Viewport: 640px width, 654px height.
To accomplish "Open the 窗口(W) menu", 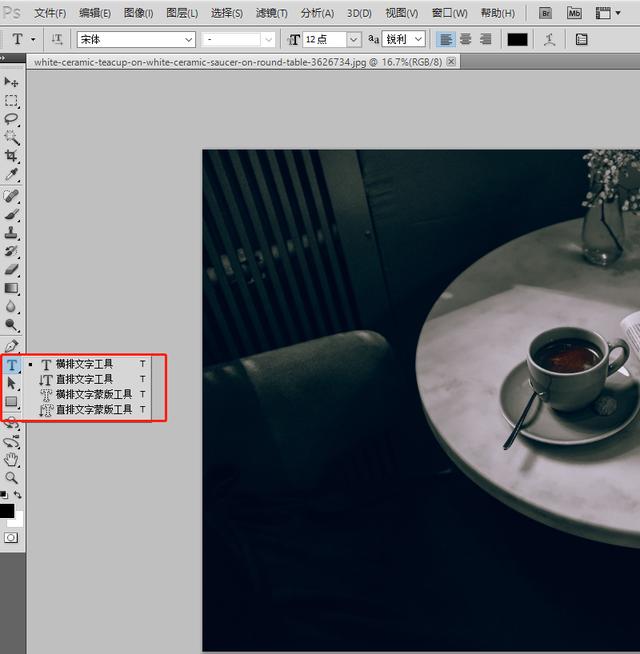I will click(449, 13).
